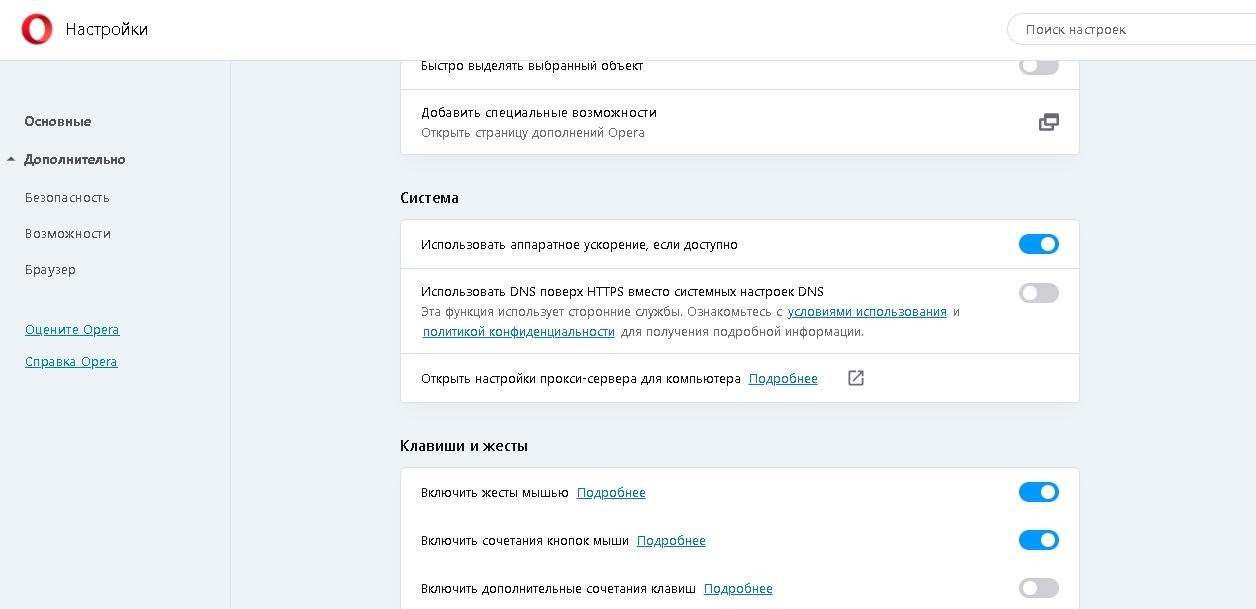Disable hardware acceleration toggle
Image resolution: width=1256 pixels, height=609 pixels.
coord(1038,244)
